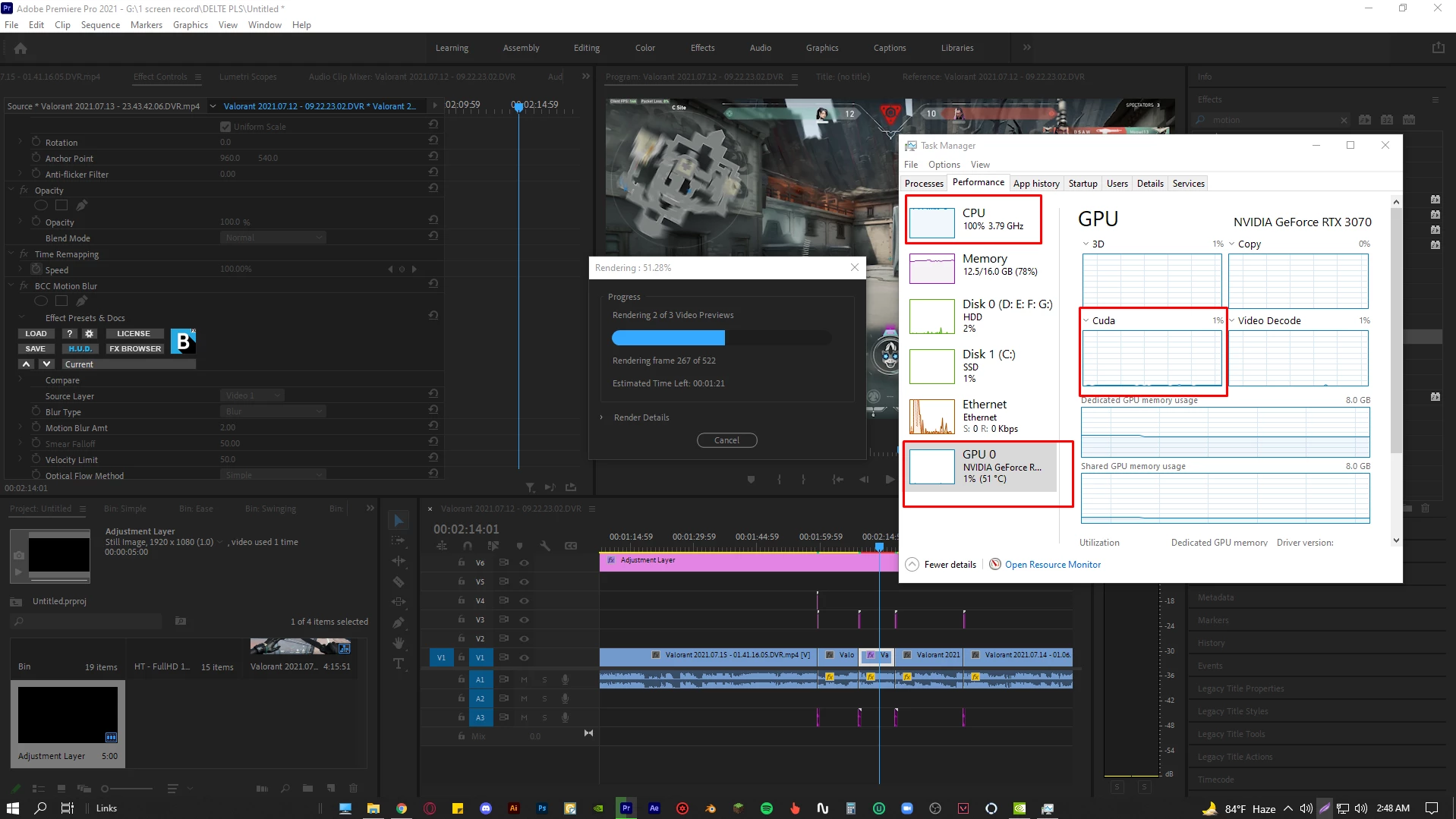This screenshot has height=819, width=1456.
Task: Reset the Motion Blur Amt parameter
Action: tap(433, 425)
